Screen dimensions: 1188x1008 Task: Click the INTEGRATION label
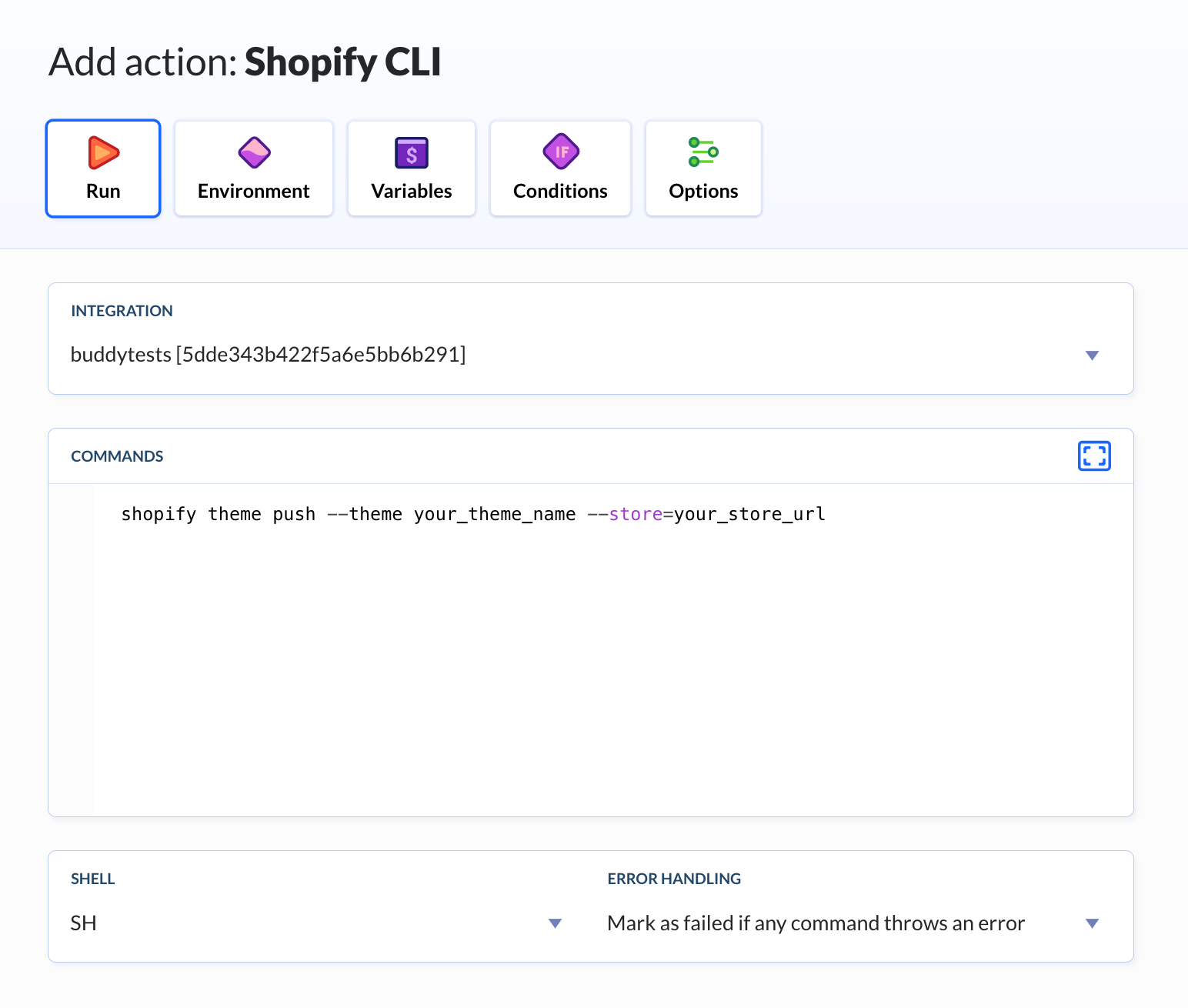pyautogui.click(x=122, y=311)
